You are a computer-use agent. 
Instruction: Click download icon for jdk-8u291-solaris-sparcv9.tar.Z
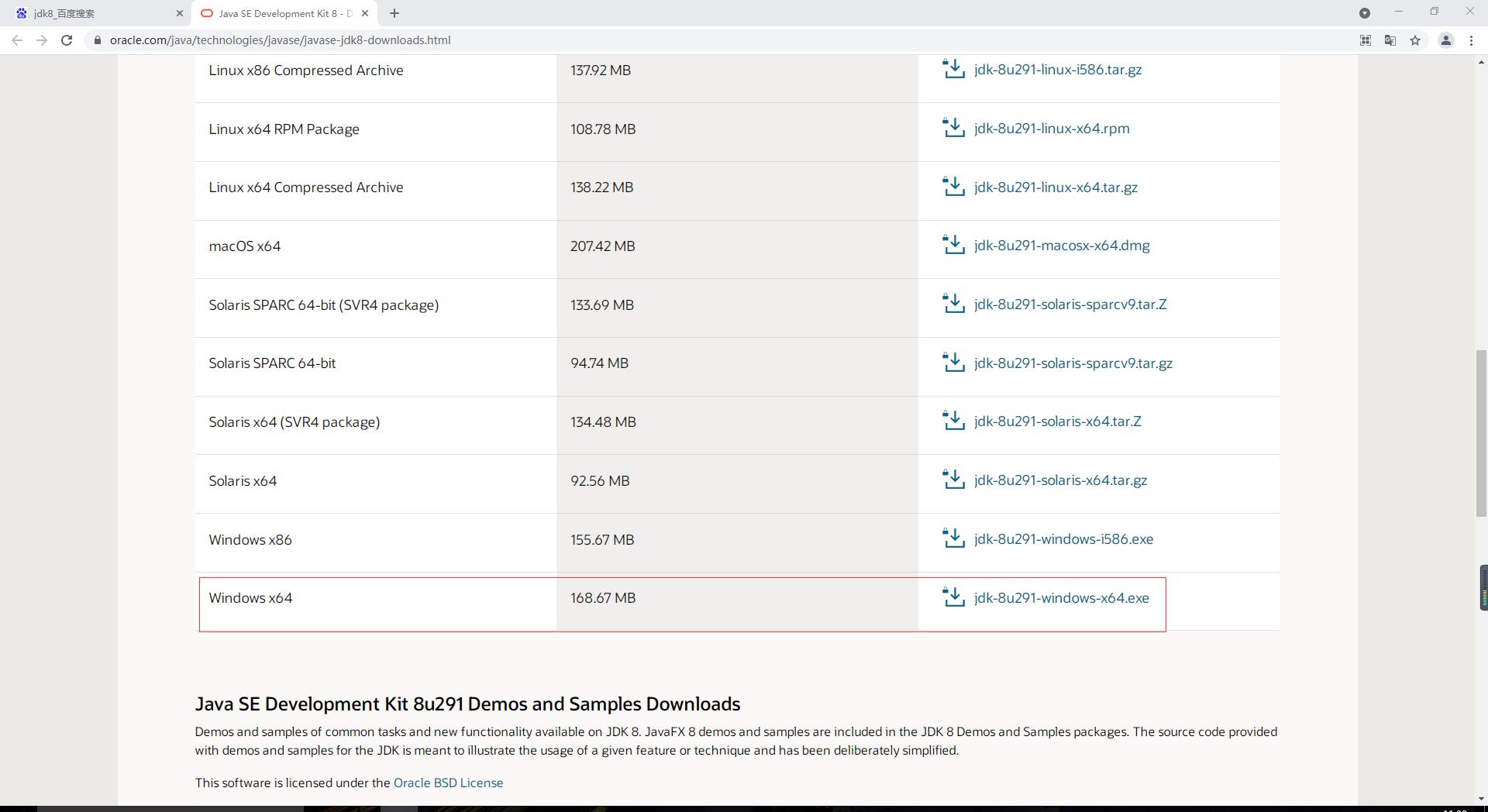[953, 304]
